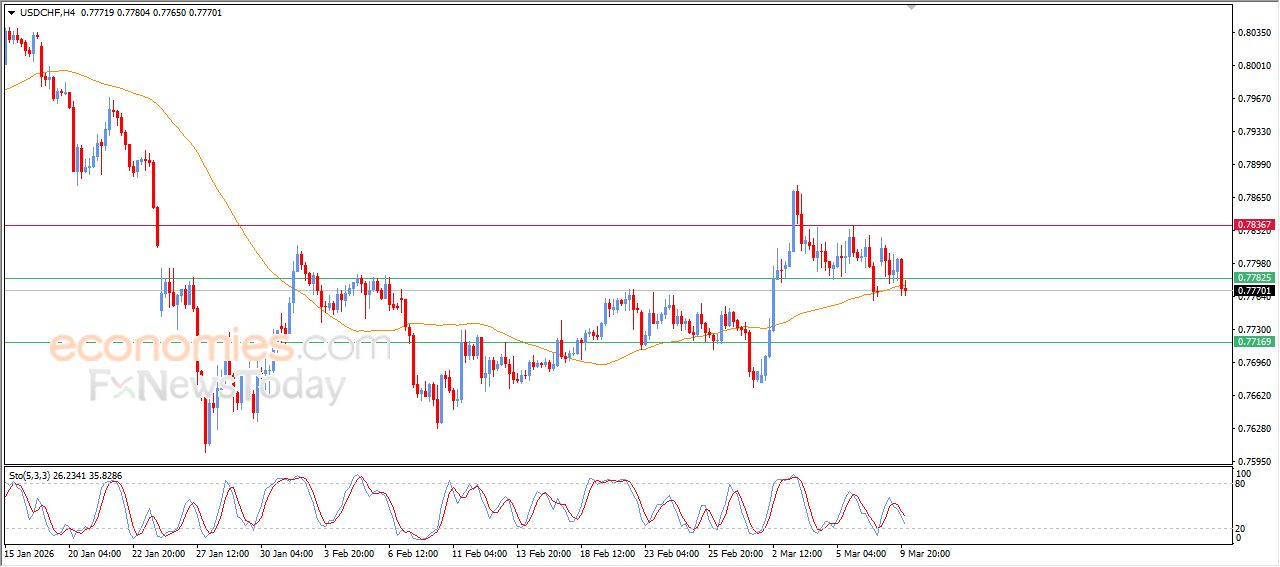The height and width of the screenshot is (567, 1280).
Task: Click the triangle arrow before USDCHF,H4
Action: pos(11,12)
